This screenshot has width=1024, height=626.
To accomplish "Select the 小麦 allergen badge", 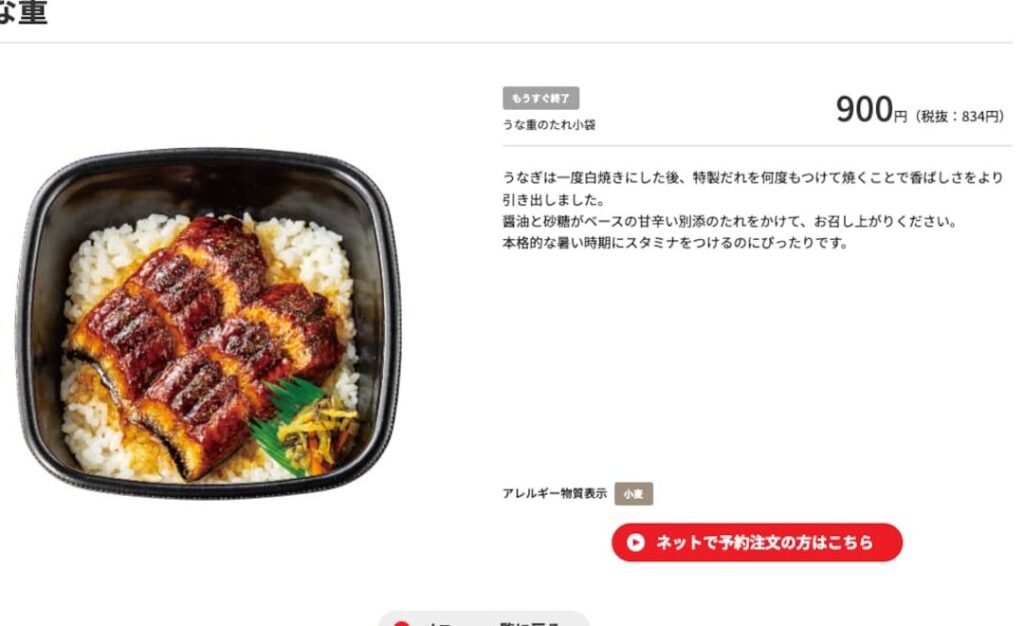I will (x=633, y=494).
